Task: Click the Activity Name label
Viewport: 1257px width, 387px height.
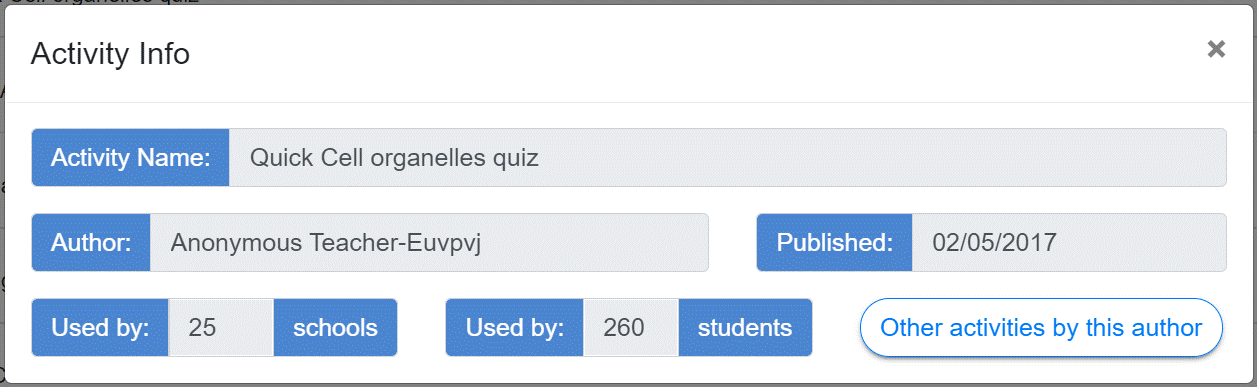Action: point(131,157)
